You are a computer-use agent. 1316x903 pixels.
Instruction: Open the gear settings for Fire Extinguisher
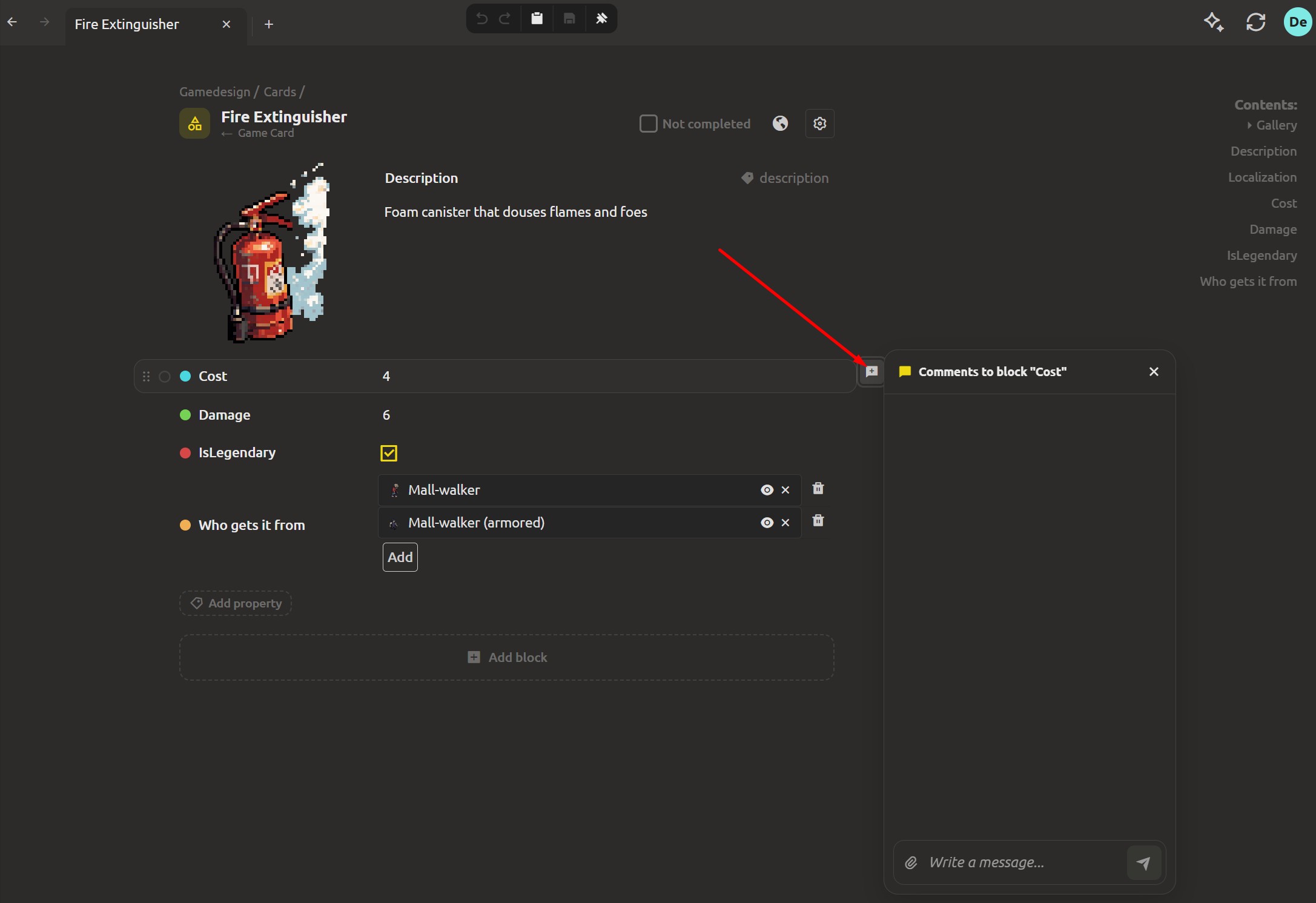[820, 124]
